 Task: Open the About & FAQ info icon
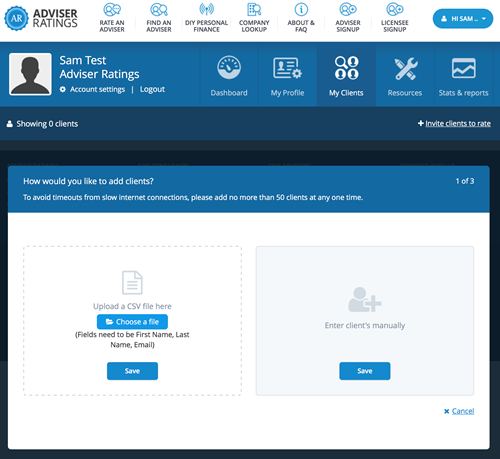301,9
